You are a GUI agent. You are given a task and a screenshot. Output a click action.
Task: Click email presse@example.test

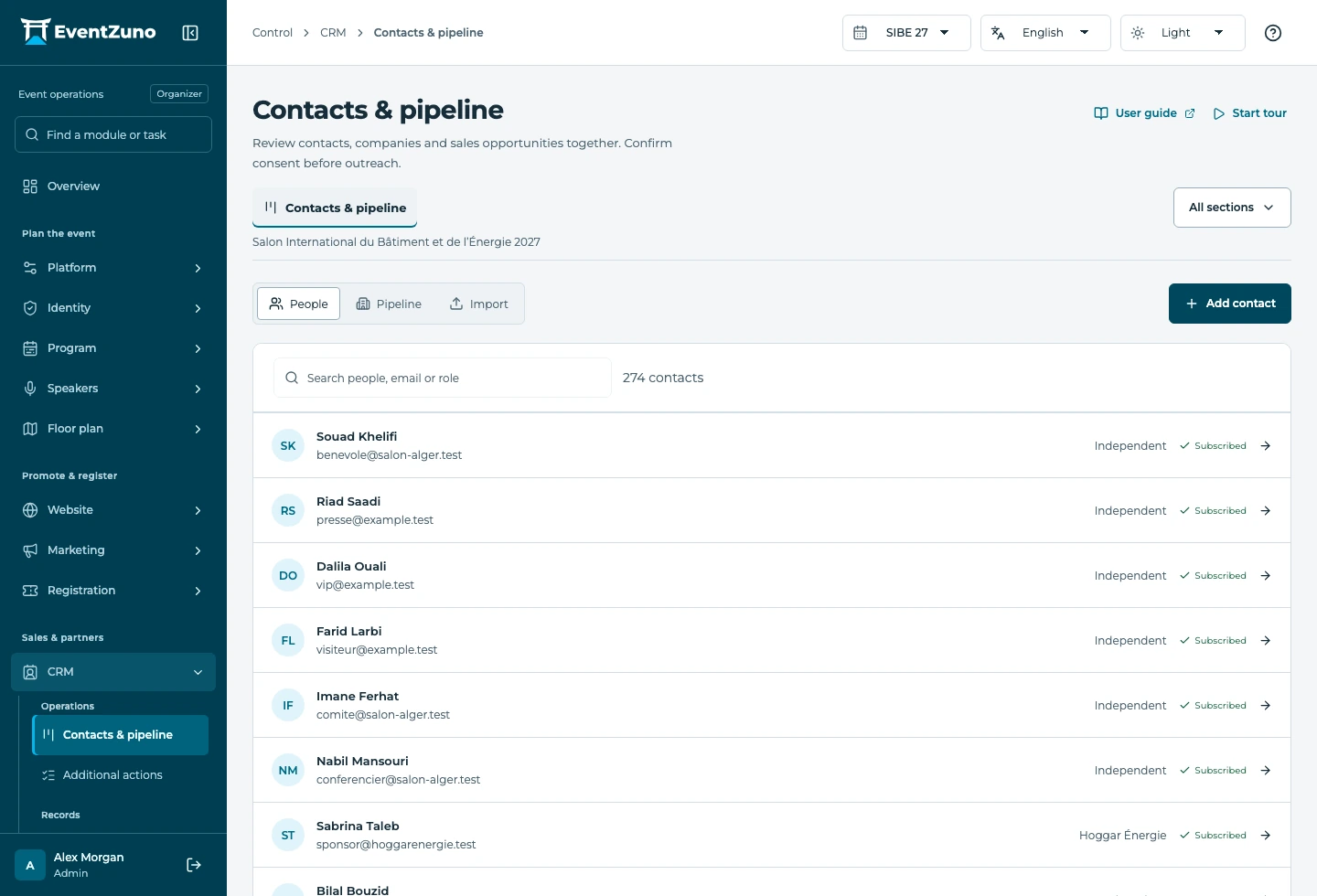click(x=375, y=520)
